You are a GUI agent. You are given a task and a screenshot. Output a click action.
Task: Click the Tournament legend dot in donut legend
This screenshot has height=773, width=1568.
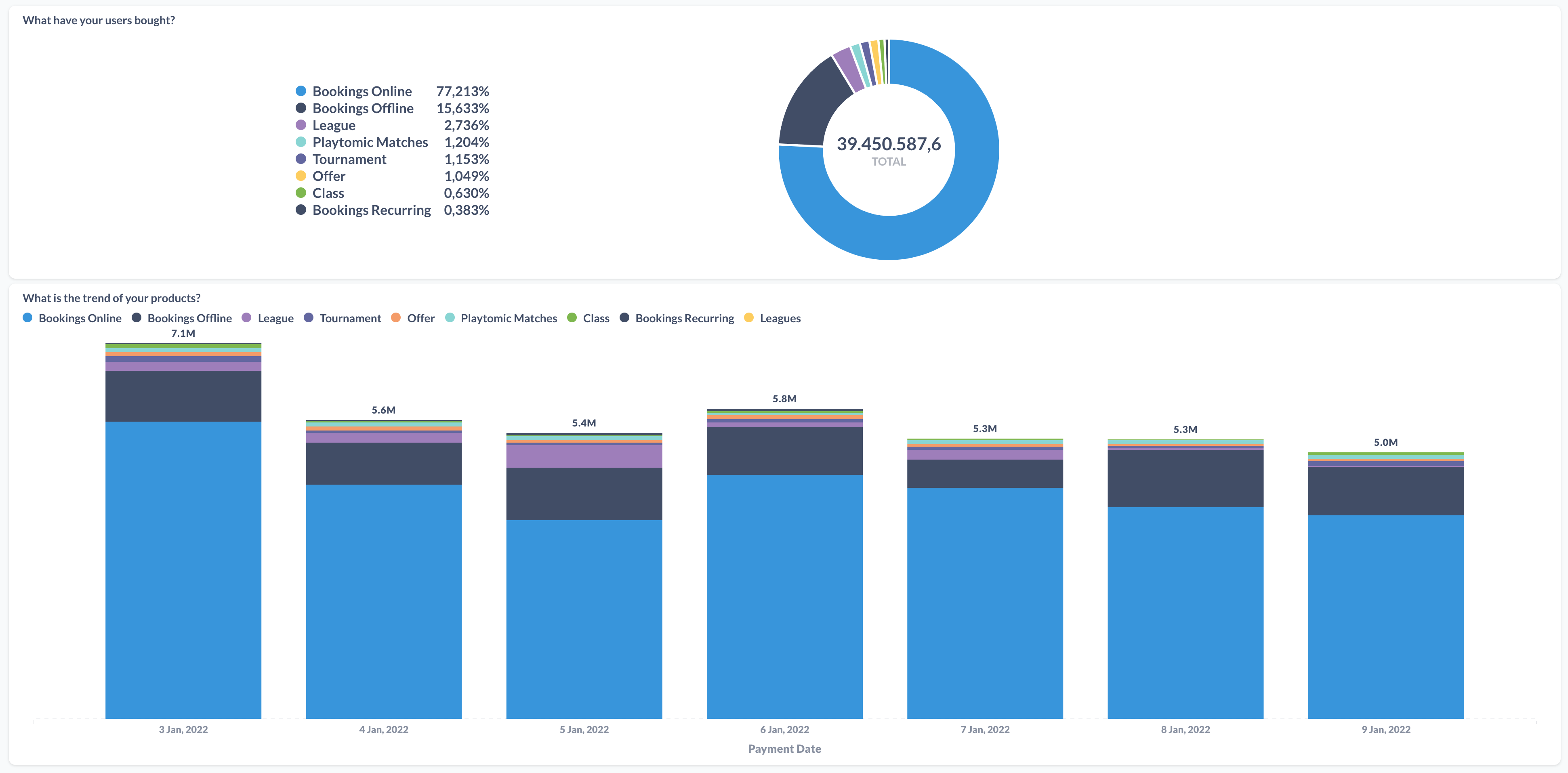pyautogui.click(x=300, y=159)
